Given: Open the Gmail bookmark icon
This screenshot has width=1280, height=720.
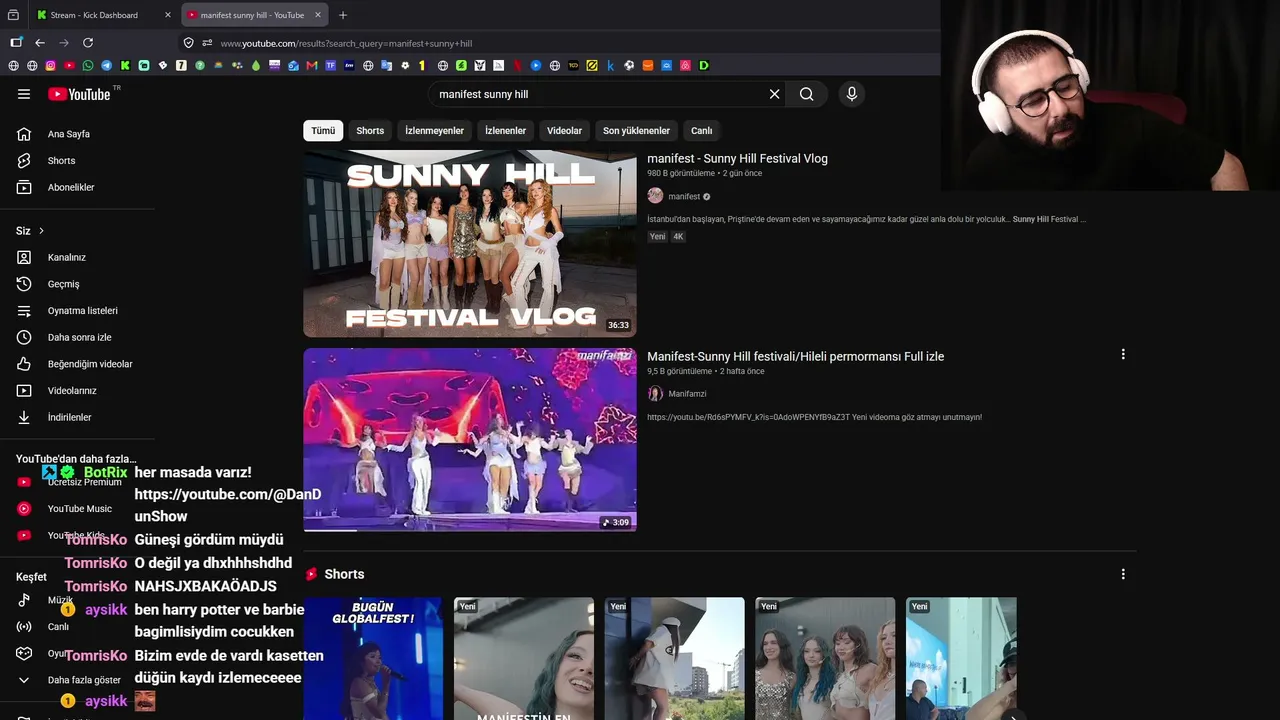Looking at the screenshot, I should pos(312,66).
